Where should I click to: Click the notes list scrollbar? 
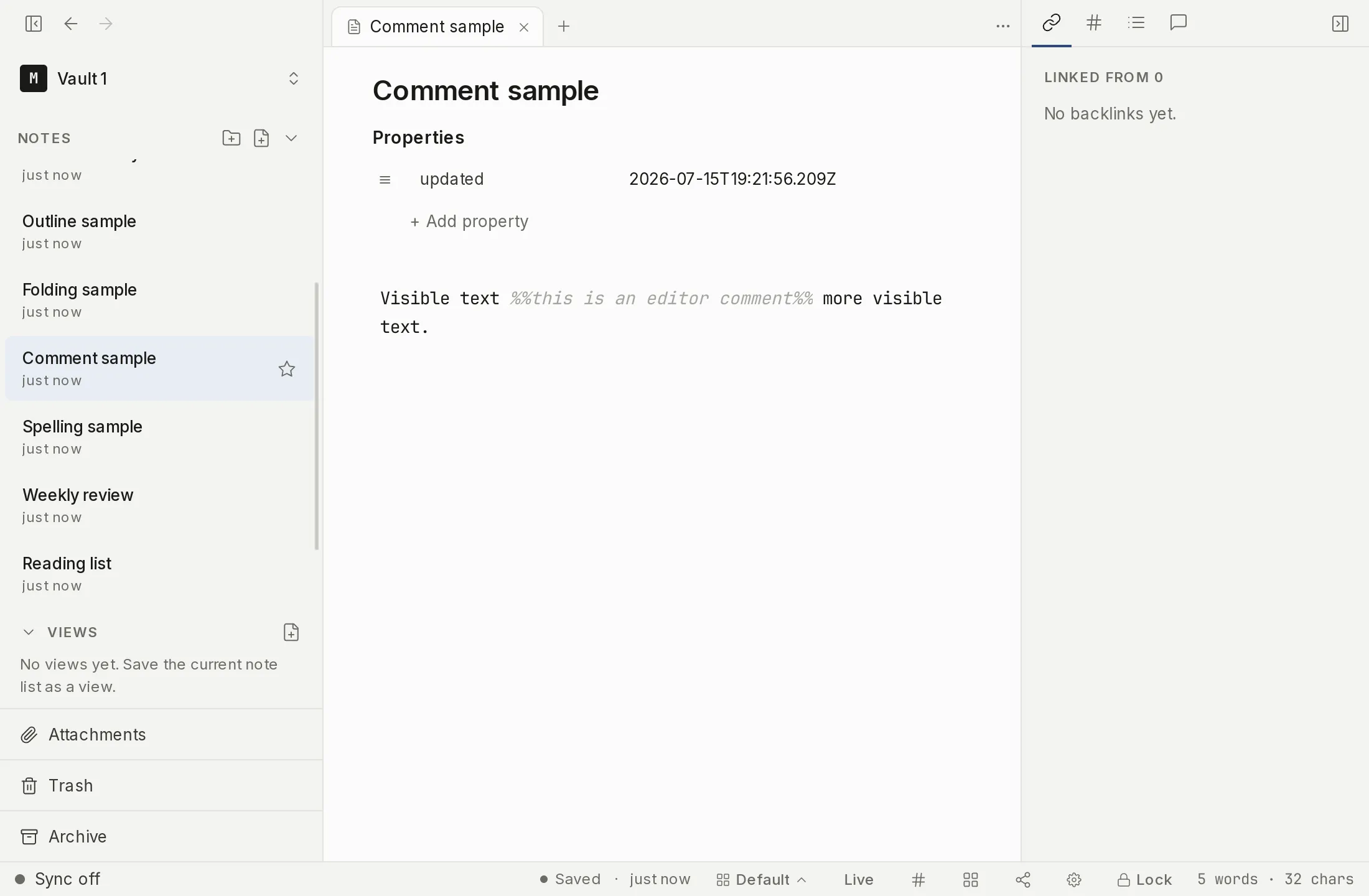pyautogui.click(x=317, y=416)
